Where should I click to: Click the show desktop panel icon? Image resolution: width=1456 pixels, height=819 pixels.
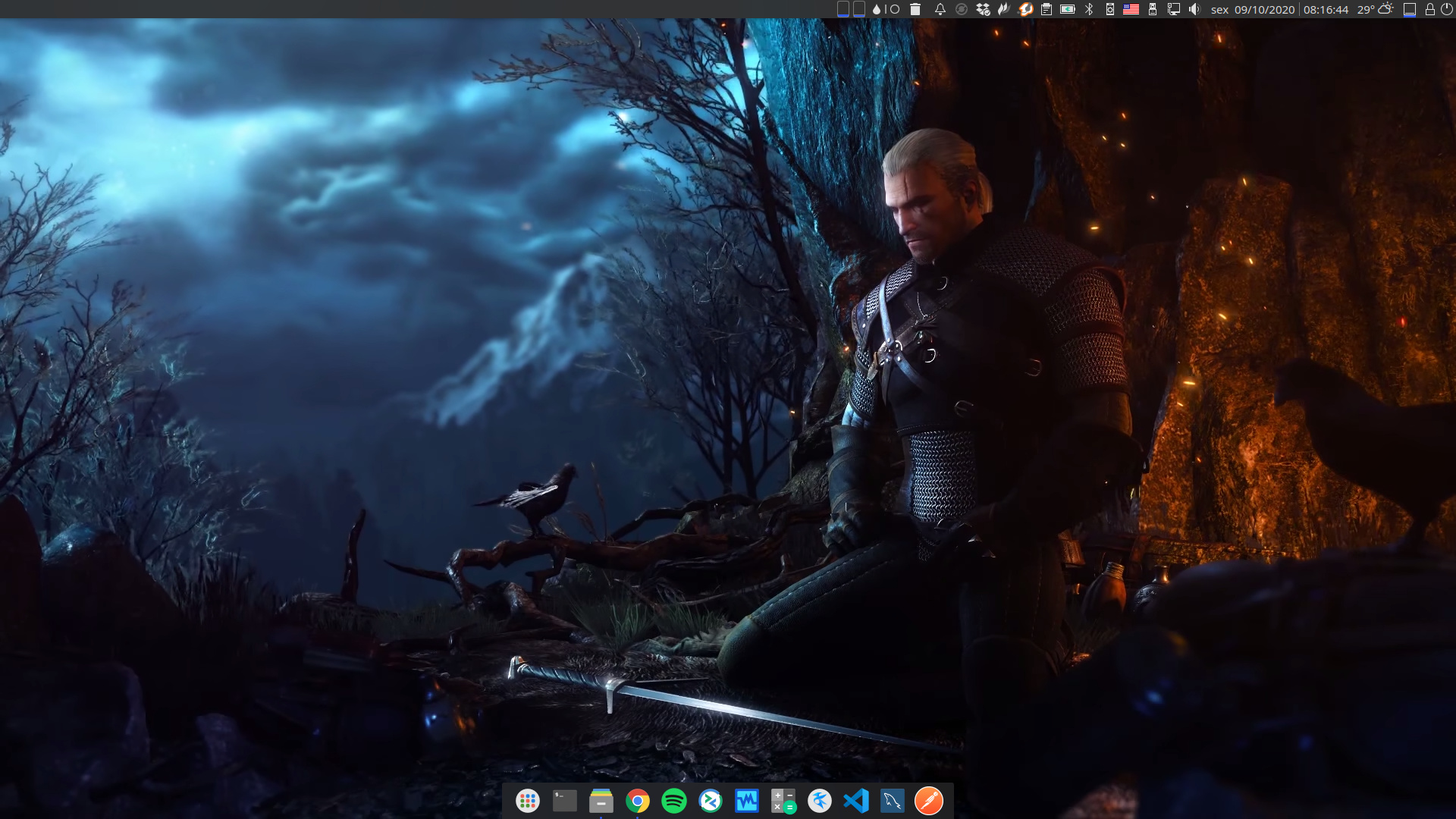[1410, 9]
